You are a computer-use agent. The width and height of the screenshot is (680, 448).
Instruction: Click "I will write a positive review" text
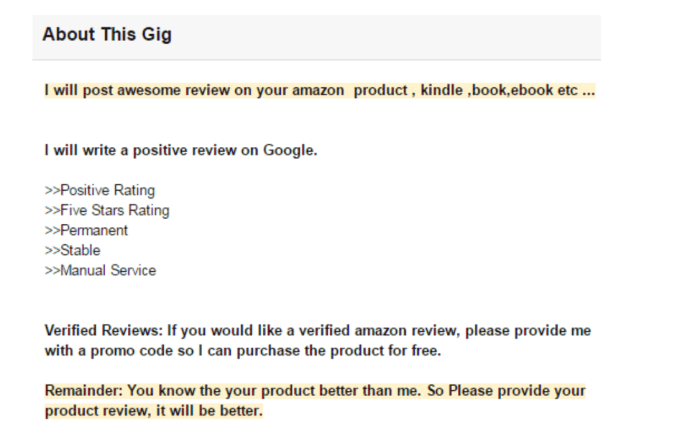130,150
